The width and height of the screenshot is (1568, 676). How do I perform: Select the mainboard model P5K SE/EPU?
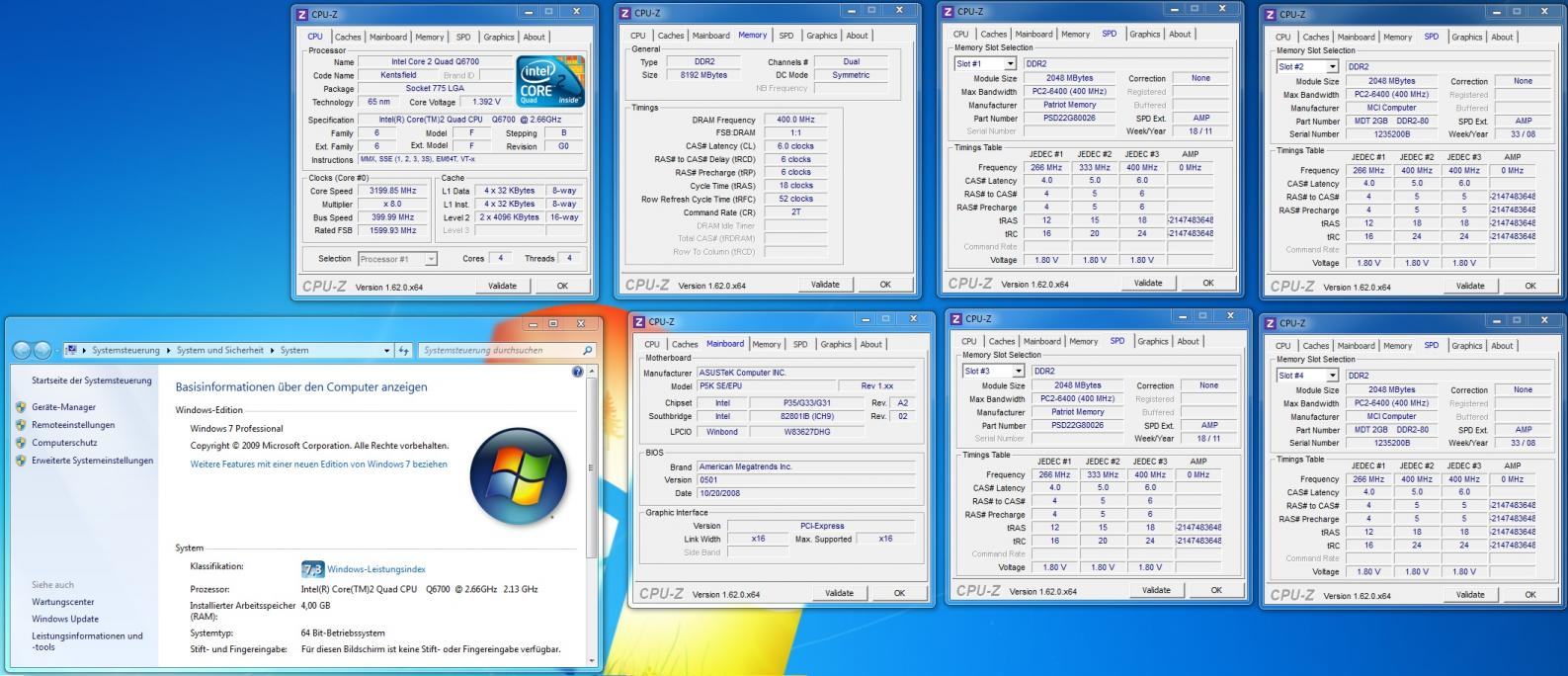(766, 386)
